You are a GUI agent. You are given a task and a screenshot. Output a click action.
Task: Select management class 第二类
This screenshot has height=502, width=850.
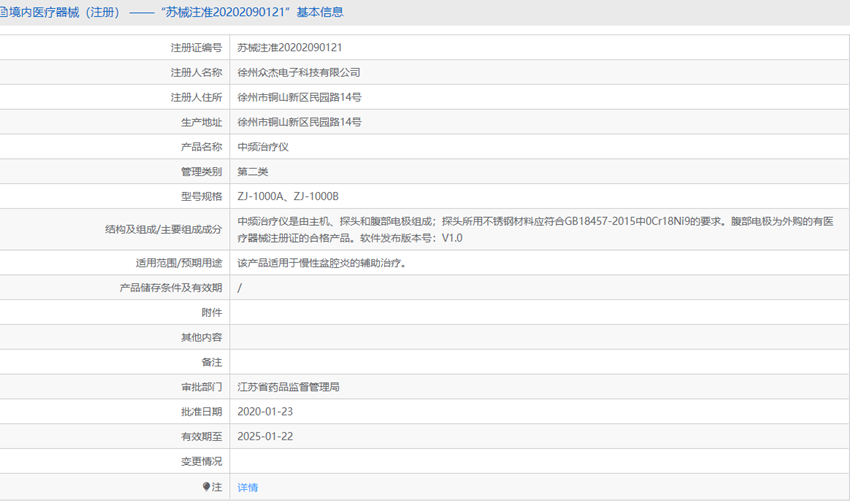253,172
